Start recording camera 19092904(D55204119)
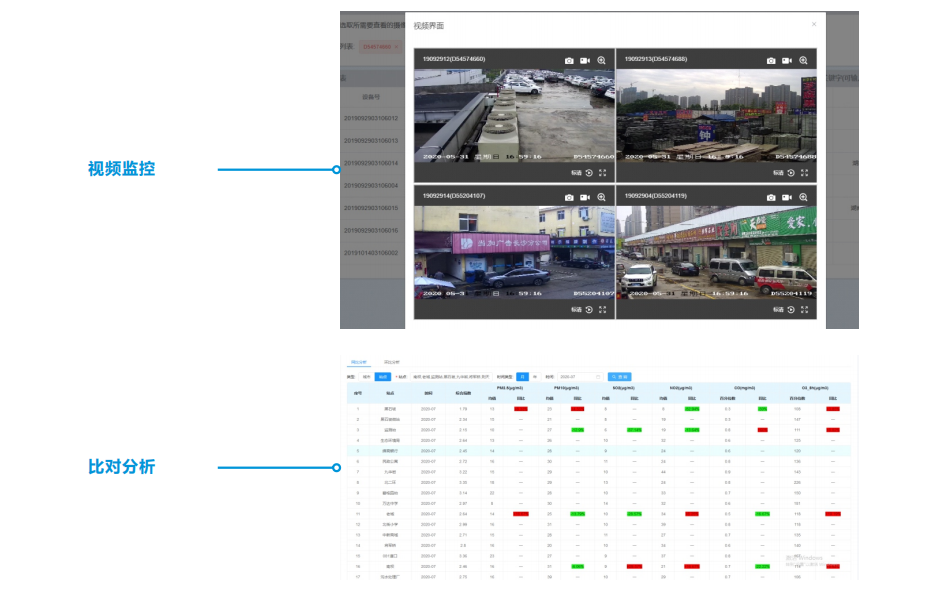Viewport: 945px width, 603px height. pos(786,197)
